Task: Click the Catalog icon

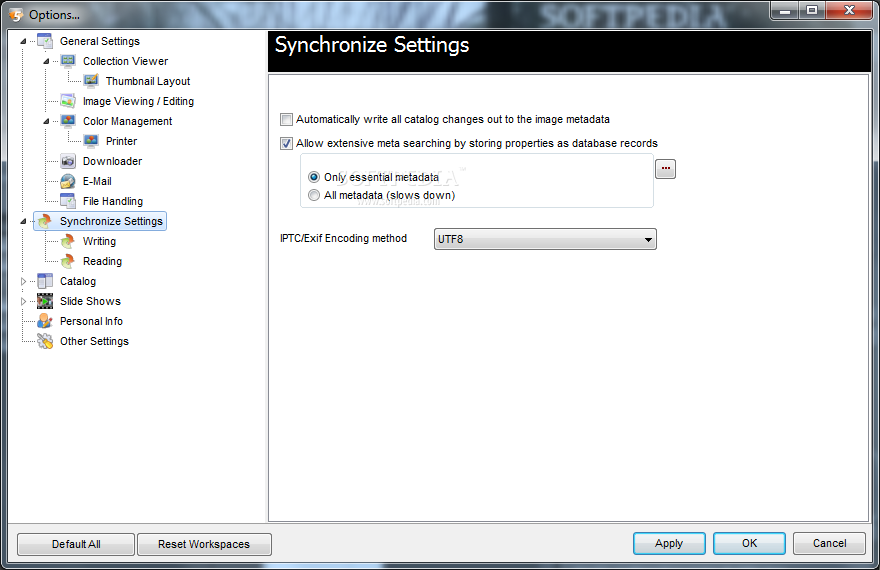Action: (45, 281)
